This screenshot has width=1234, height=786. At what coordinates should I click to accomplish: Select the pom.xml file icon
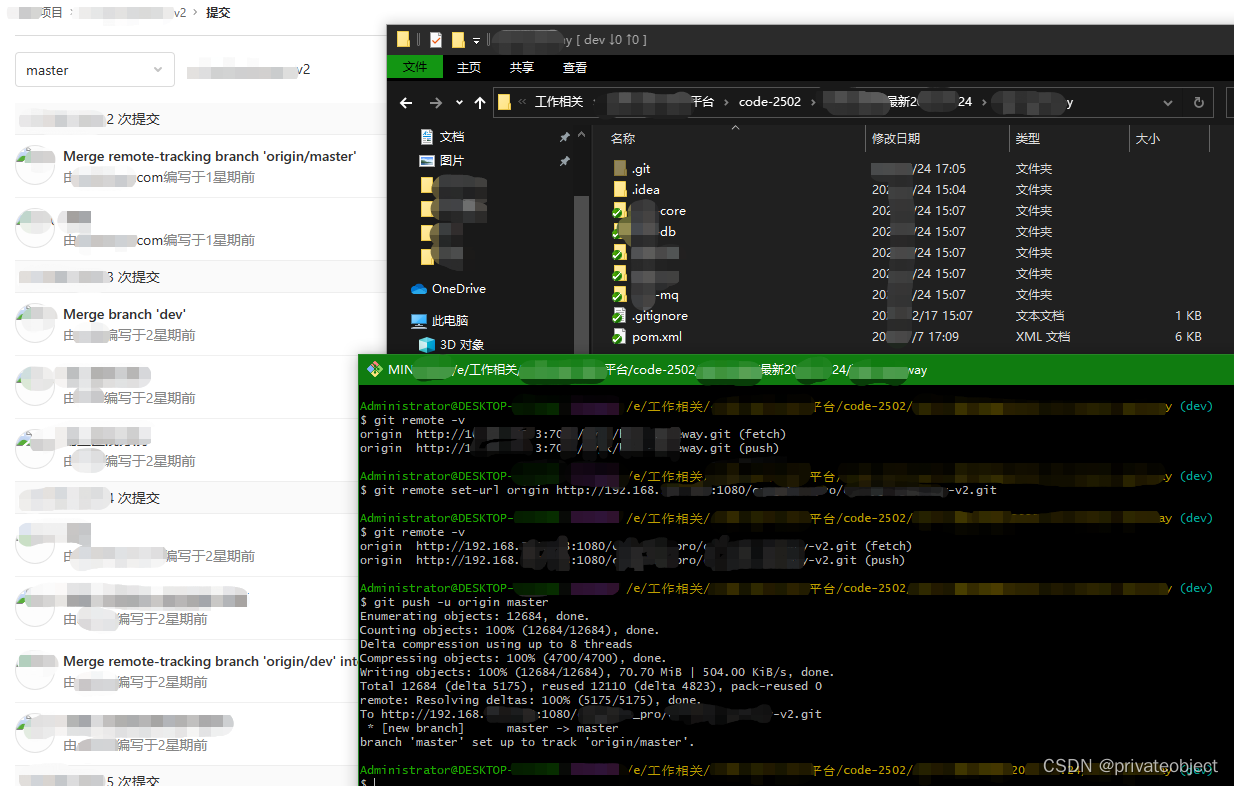pyautogui.click(x=620, y=337)
